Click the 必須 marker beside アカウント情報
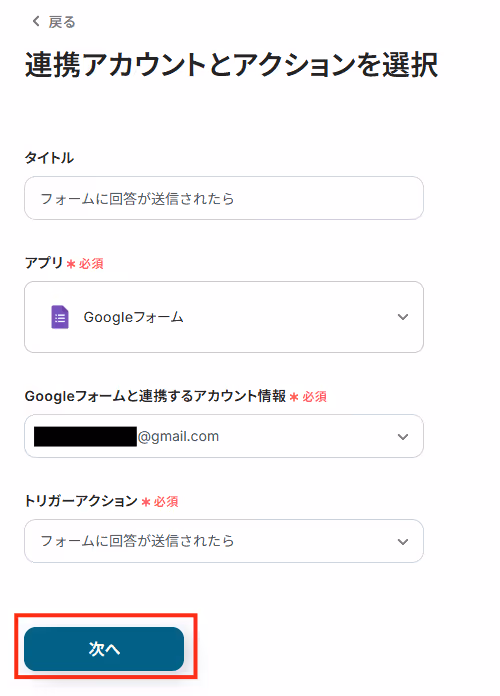 [314, 397]
